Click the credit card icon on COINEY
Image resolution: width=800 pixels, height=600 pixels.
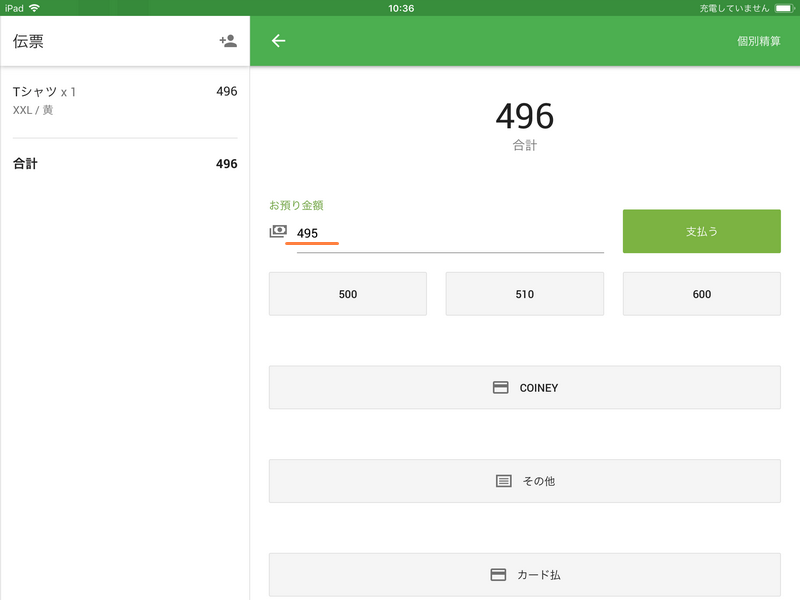pyautogui.click(x=501, y=387)
